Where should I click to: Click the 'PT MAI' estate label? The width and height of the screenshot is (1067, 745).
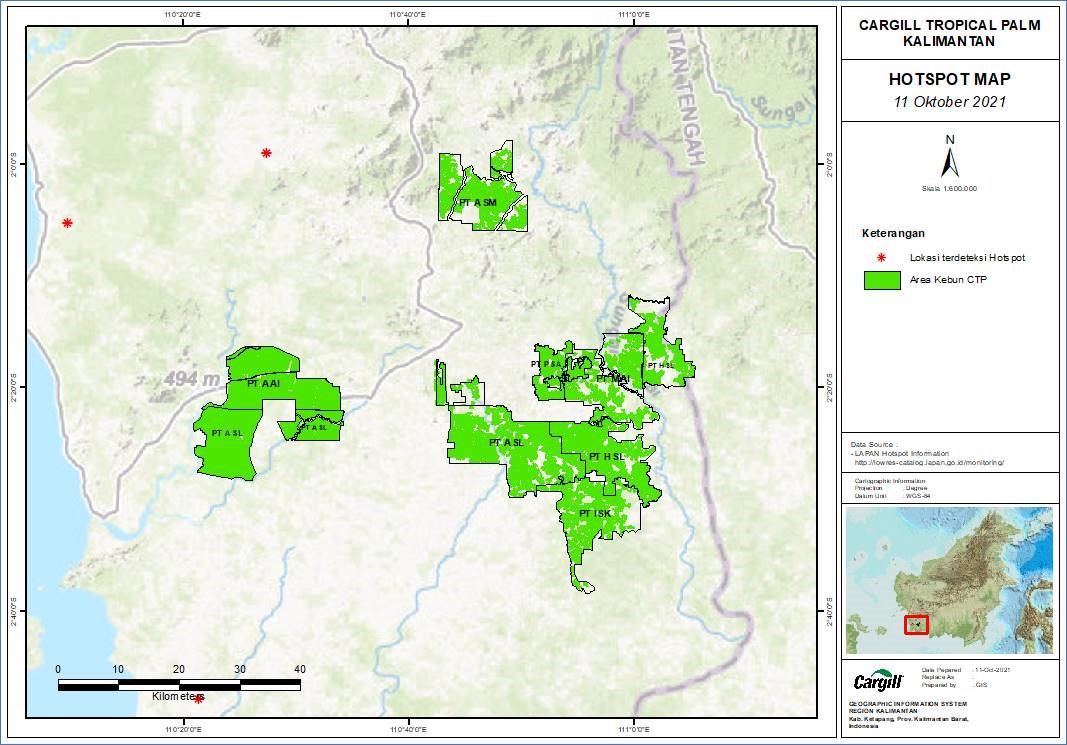[613, 378]
